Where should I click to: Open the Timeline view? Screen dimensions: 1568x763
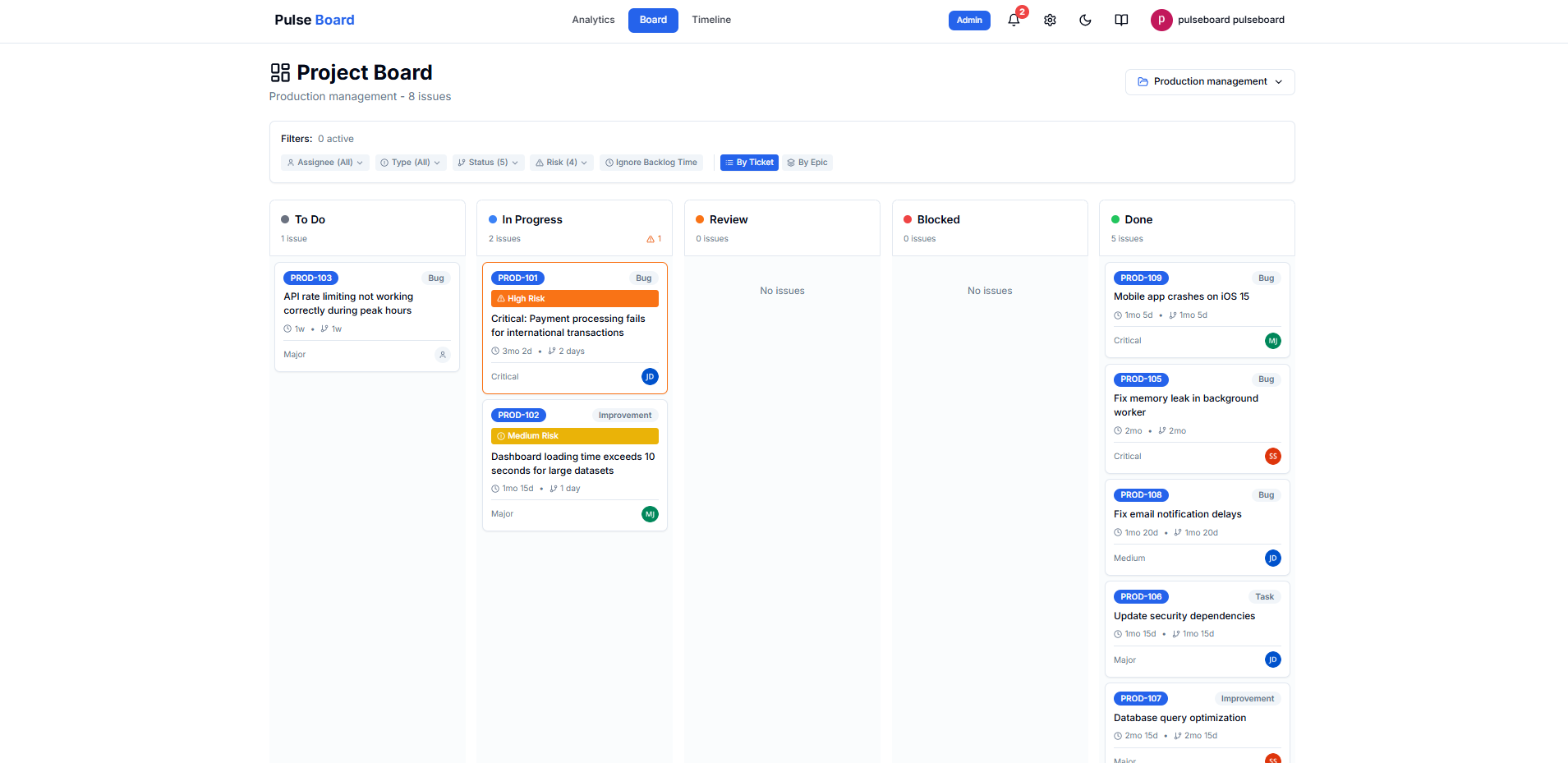click(x=710, y=19)
